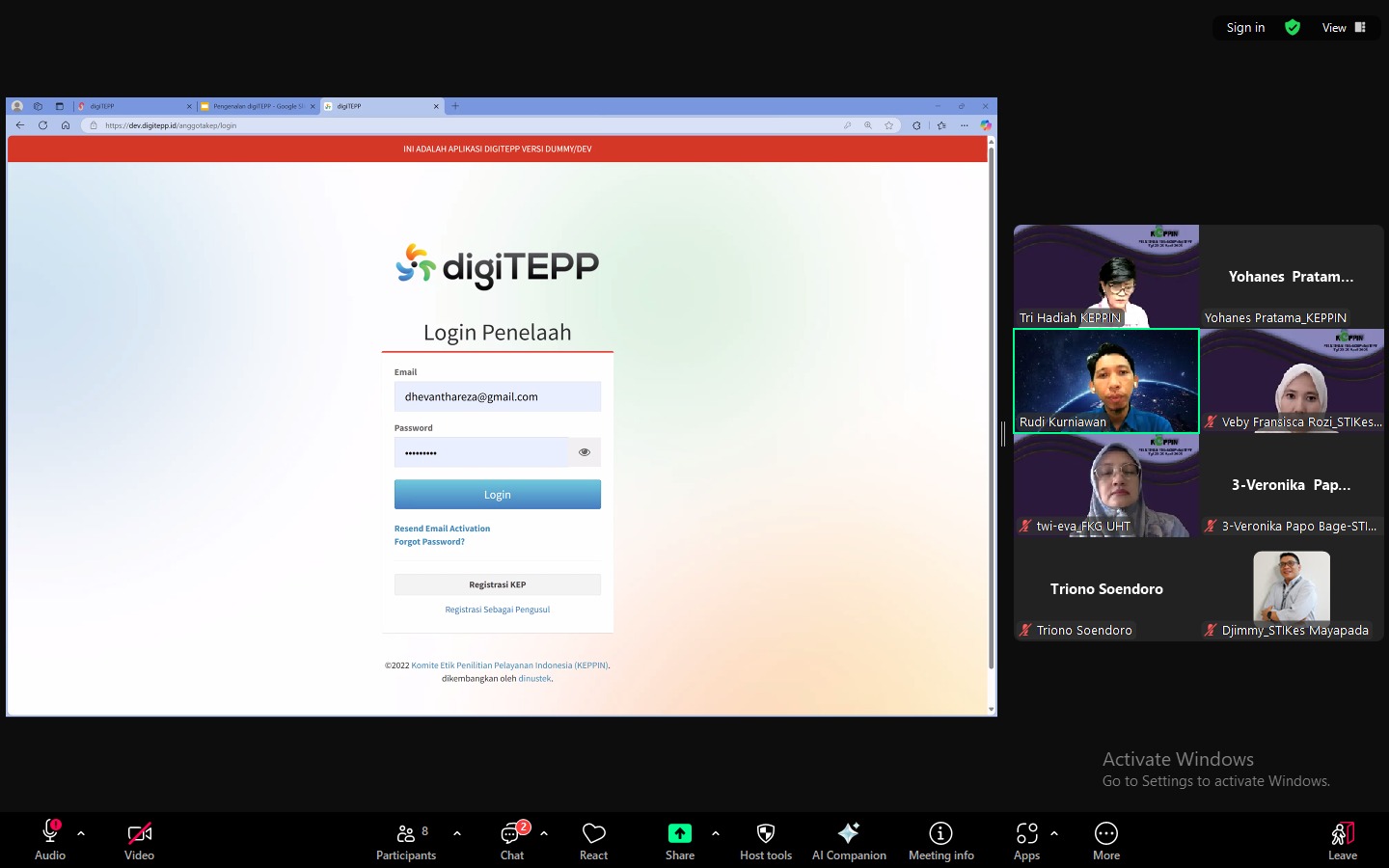Expand the Audio options arrow
The image size is (1389, 868).
point(81,833)
